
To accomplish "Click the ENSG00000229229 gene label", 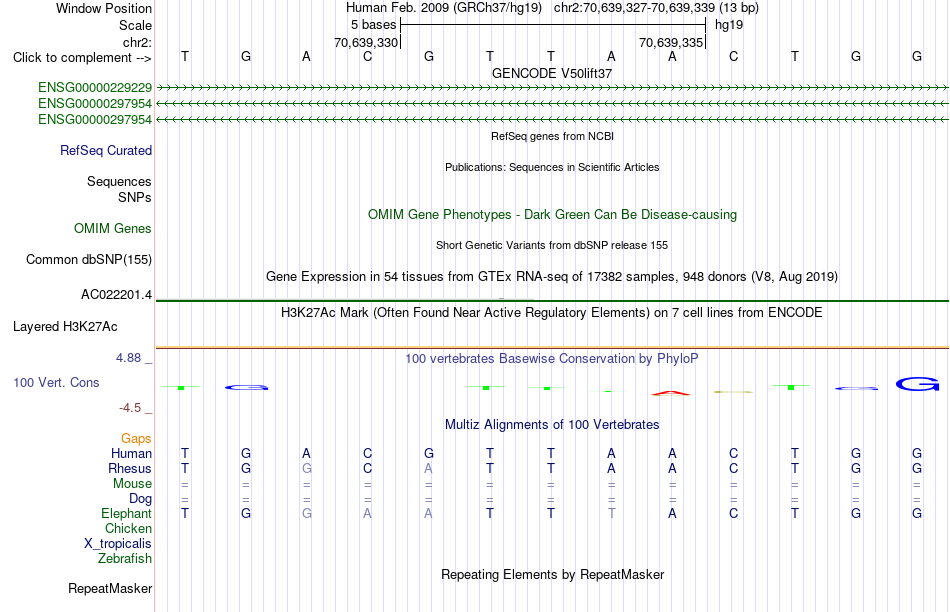I will [95, 87].
